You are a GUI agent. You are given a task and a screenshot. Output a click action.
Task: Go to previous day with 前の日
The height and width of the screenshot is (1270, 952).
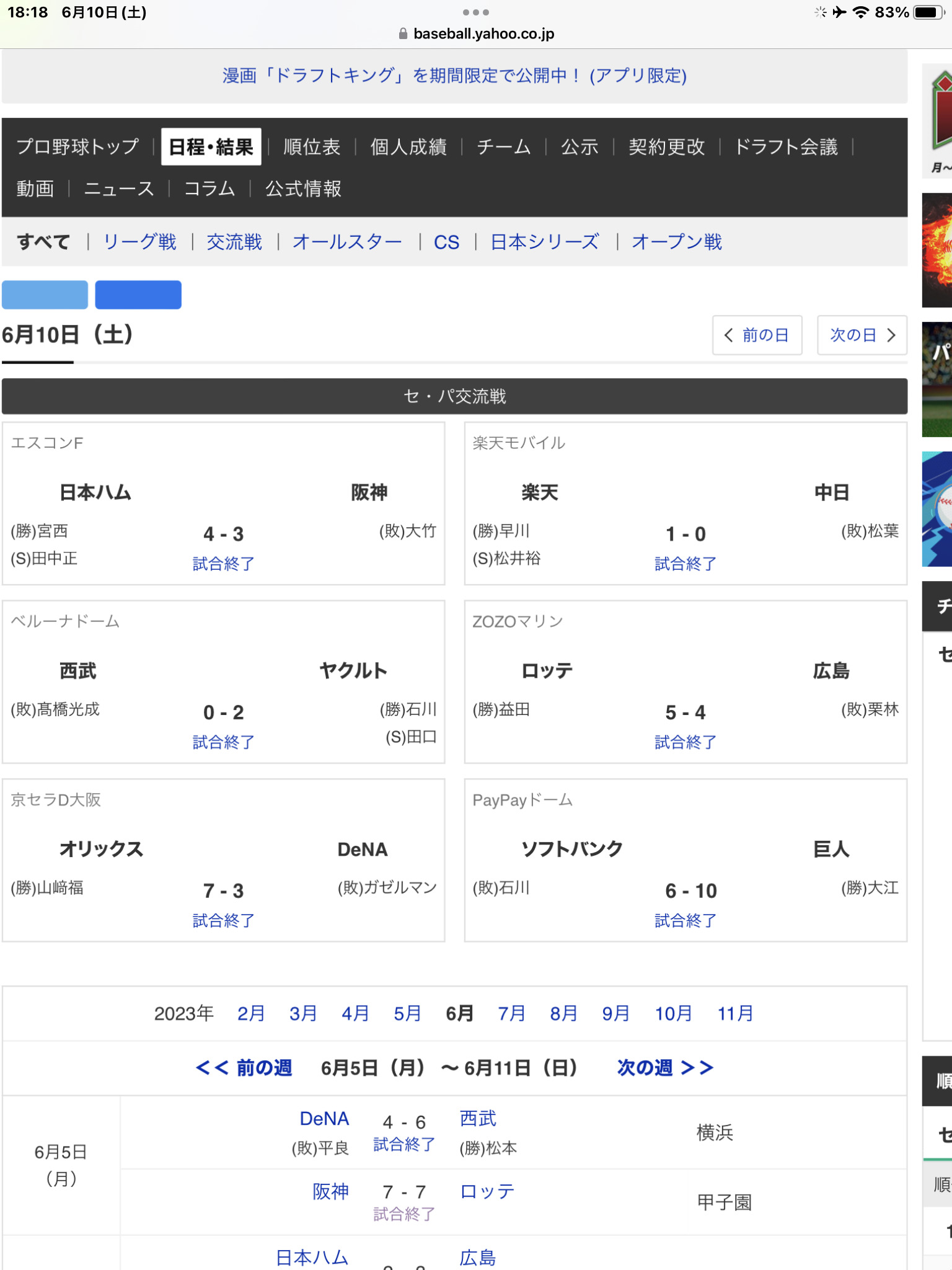757,335
